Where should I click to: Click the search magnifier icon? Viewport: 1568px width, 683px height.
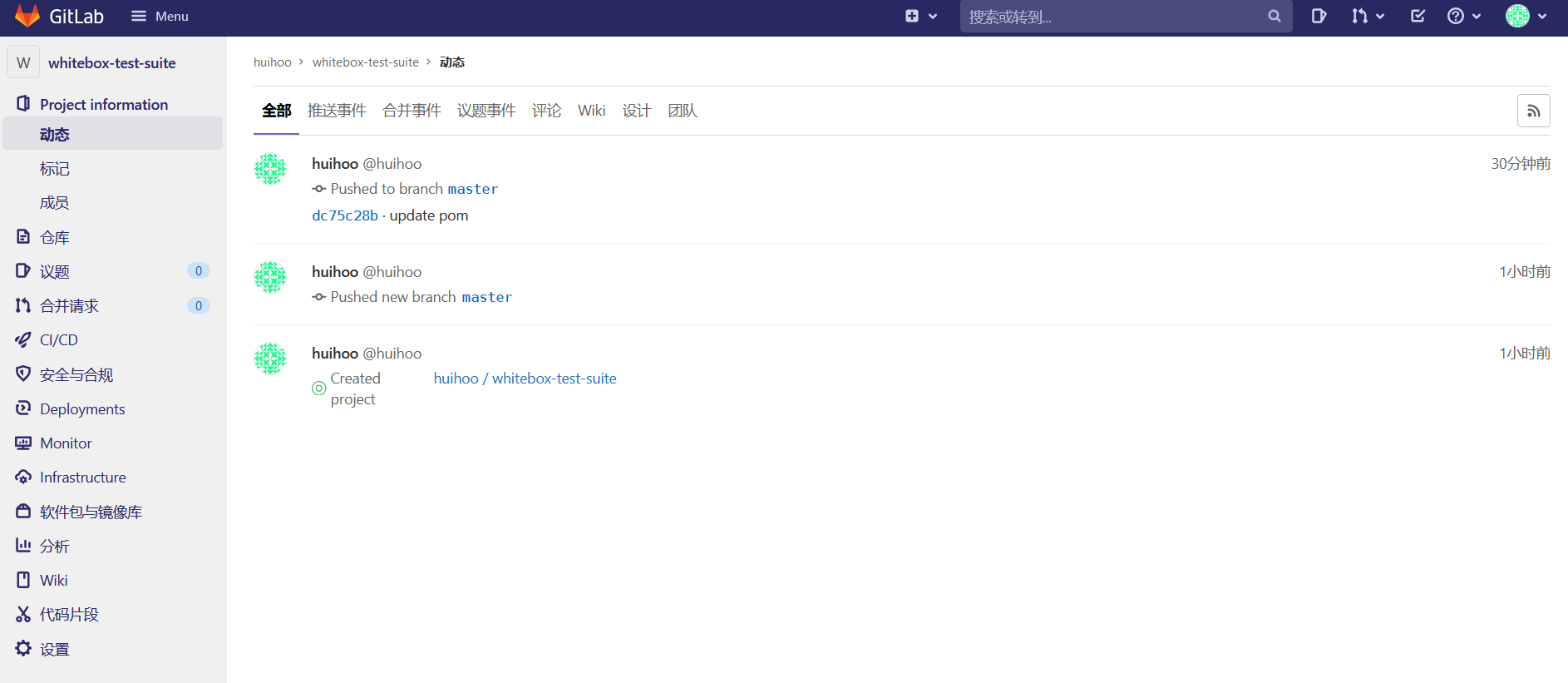[1274, 16]
